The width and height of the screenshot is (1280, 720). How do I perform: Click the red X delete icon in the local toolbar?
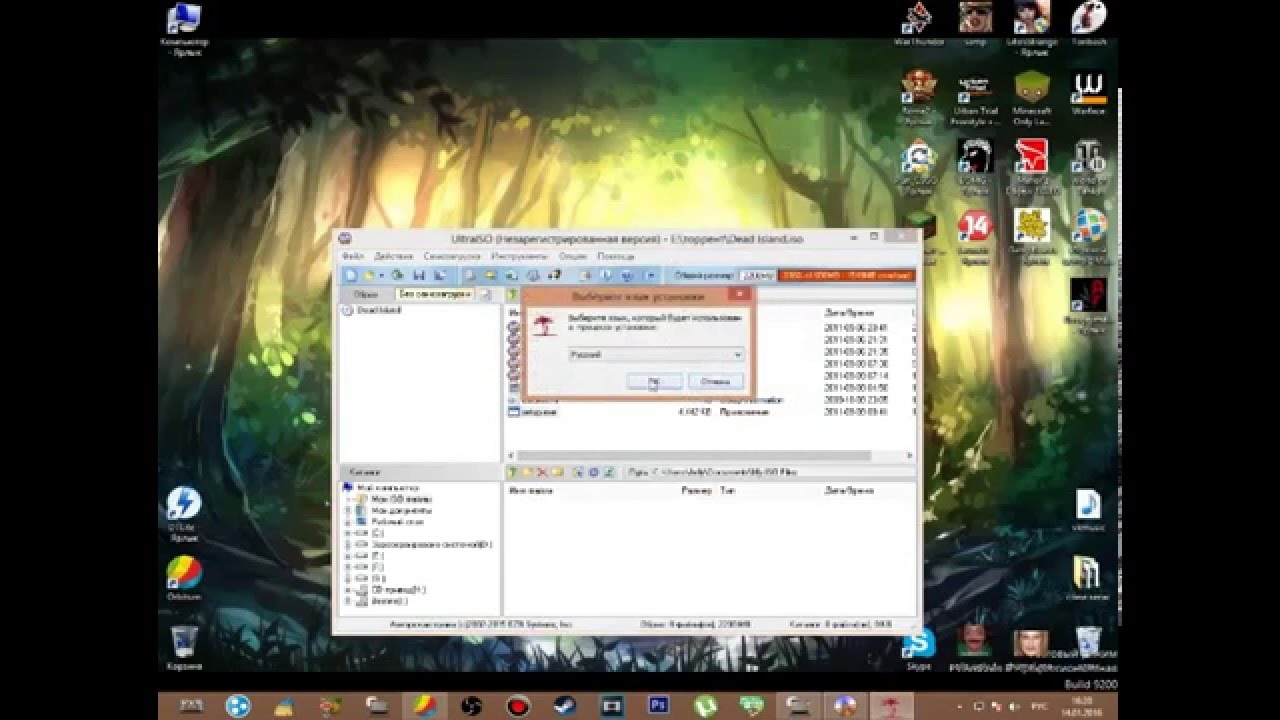(x=542, y=472)
